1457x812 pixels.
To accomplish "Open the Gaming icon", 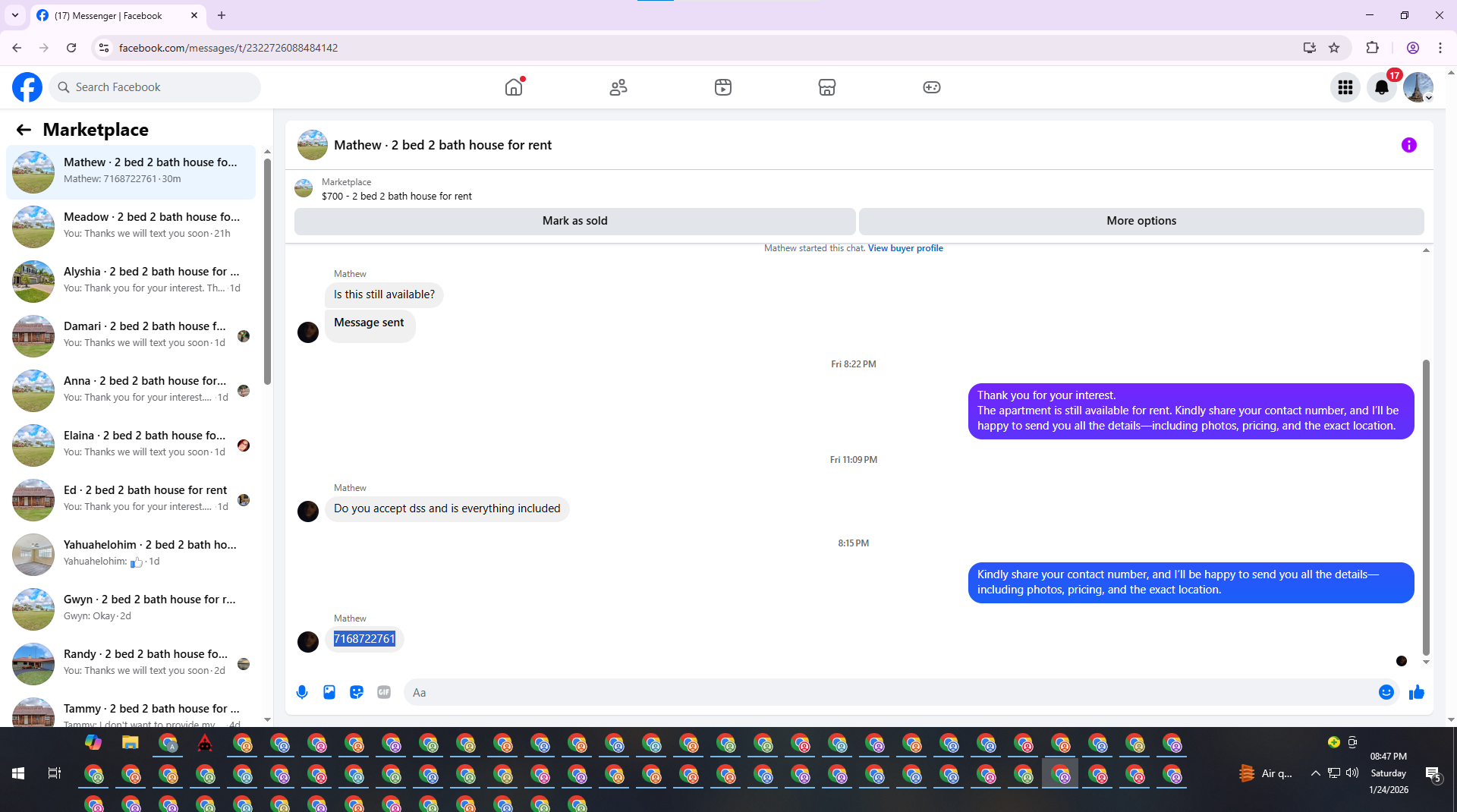I will click(x=932, y=87).
